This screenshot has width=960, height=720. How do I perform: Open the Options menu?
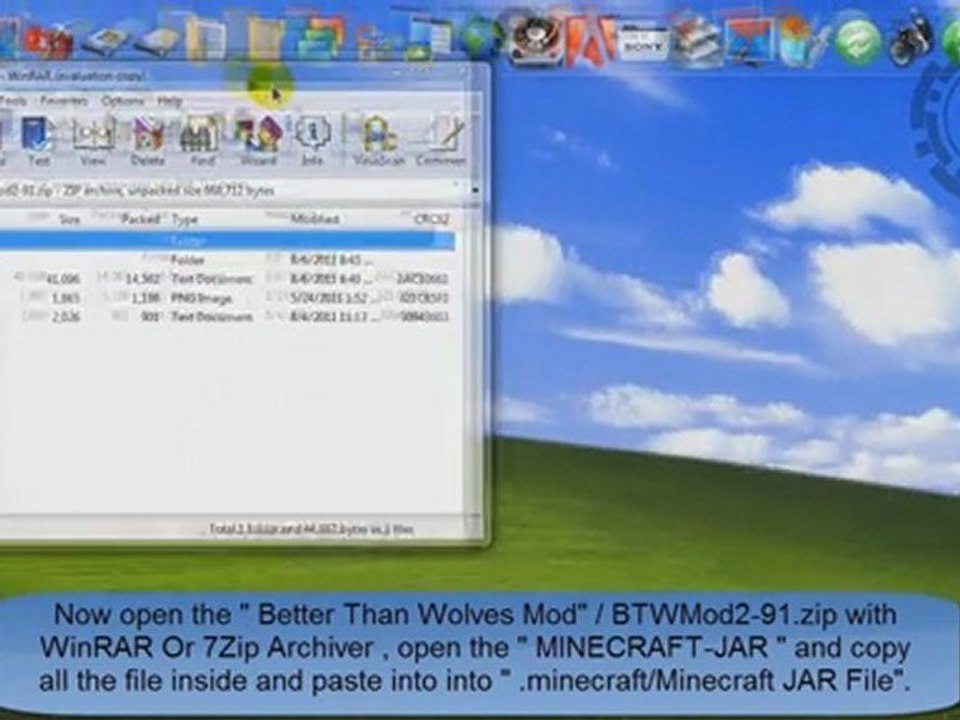point(122,100)
